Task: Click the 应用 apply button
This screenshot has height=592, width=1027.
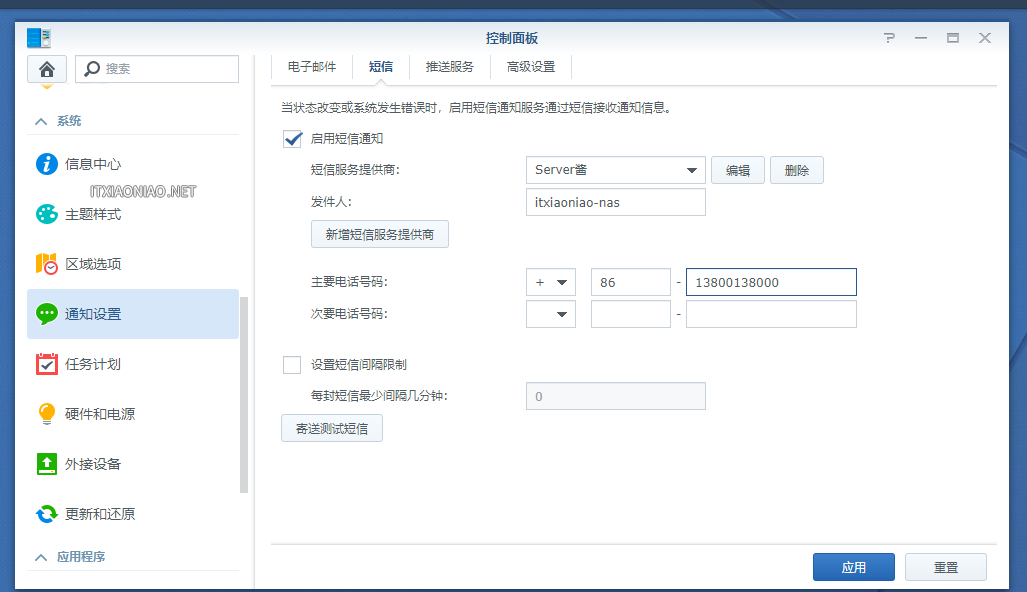Action: 853,567
